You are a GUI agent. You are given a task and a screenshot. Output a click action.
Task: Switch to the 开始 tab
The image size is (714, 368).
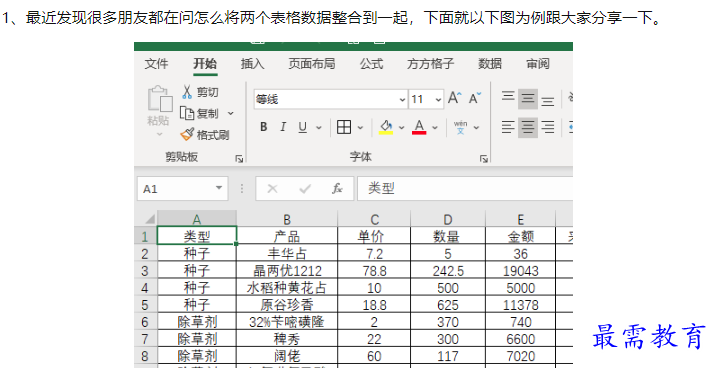pos(205,64)
